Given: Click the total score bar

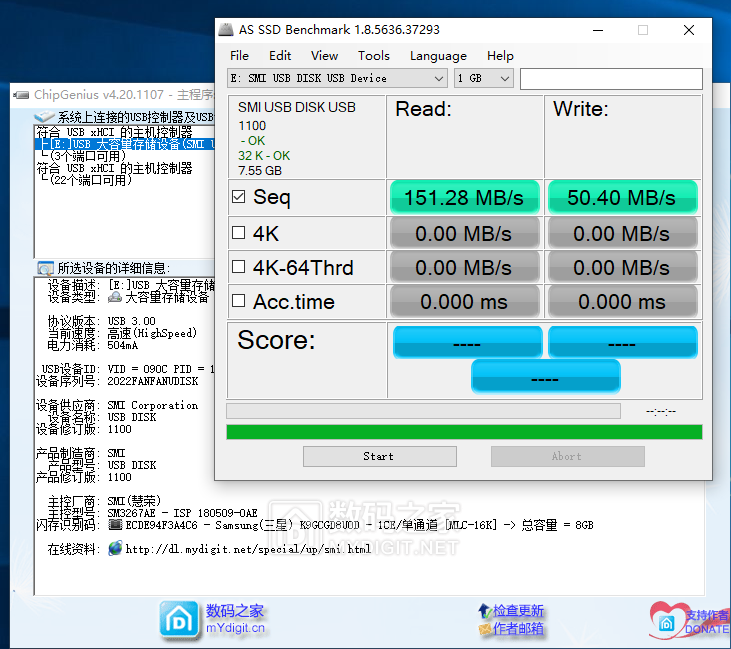Looking at the screenshot, I should [545, 376].
